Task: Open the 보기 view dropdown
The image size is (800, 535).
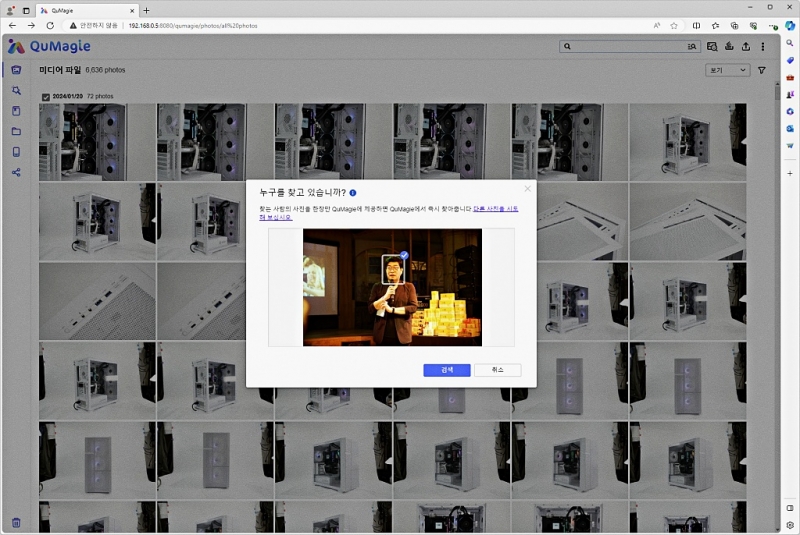Action: [x=728, y=71]
